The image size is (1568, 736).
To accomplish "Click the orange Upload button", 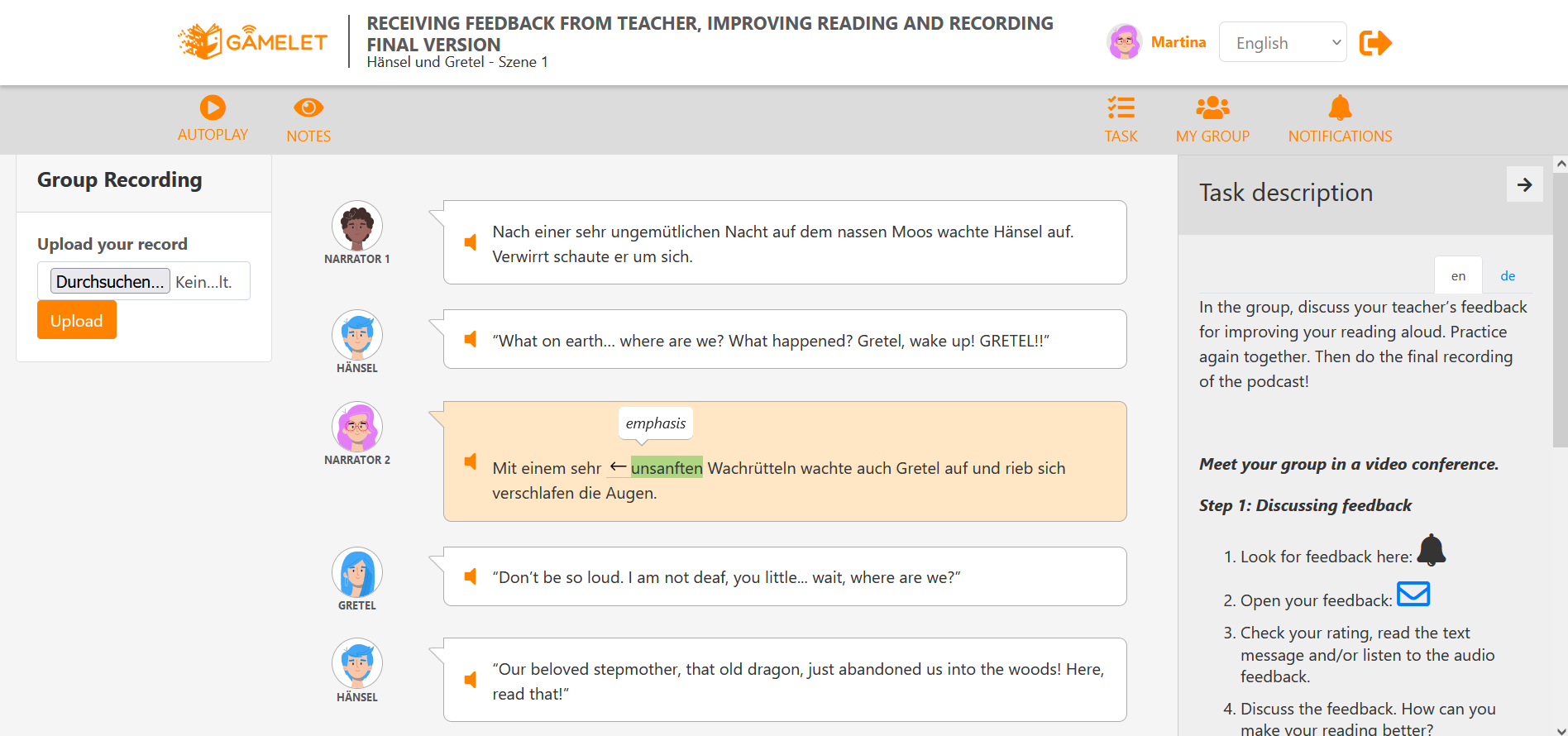I will pos(77,320).
